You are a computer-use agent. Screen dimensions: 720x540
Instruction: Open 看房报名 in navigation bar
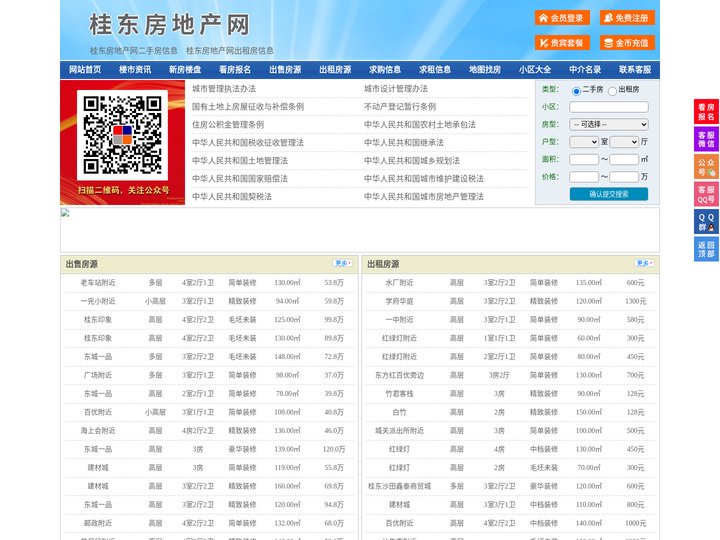pos(235,69)
